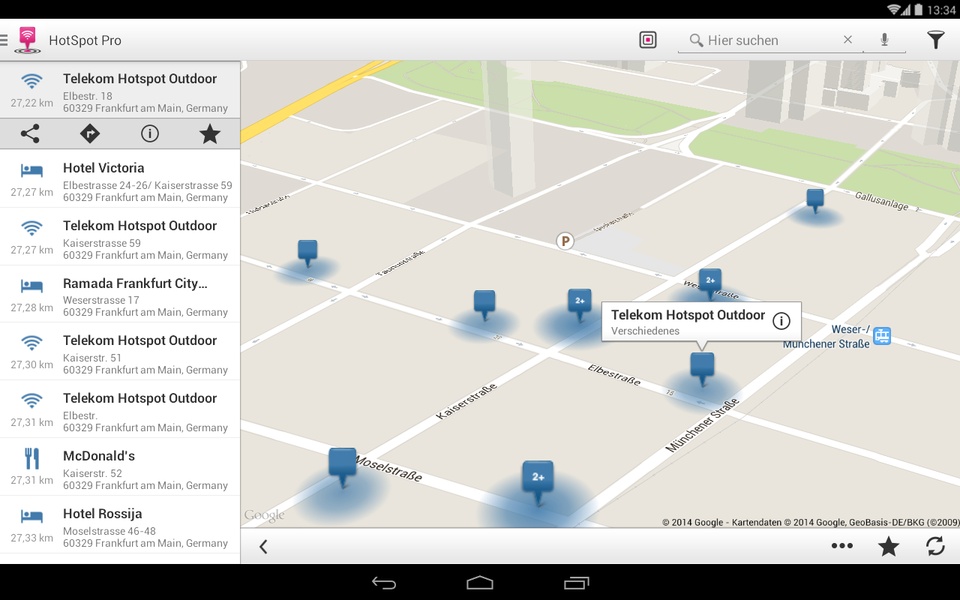Select Telekom Hotspot Outdoor at Elbestr. 18

[x=120, y=90]
